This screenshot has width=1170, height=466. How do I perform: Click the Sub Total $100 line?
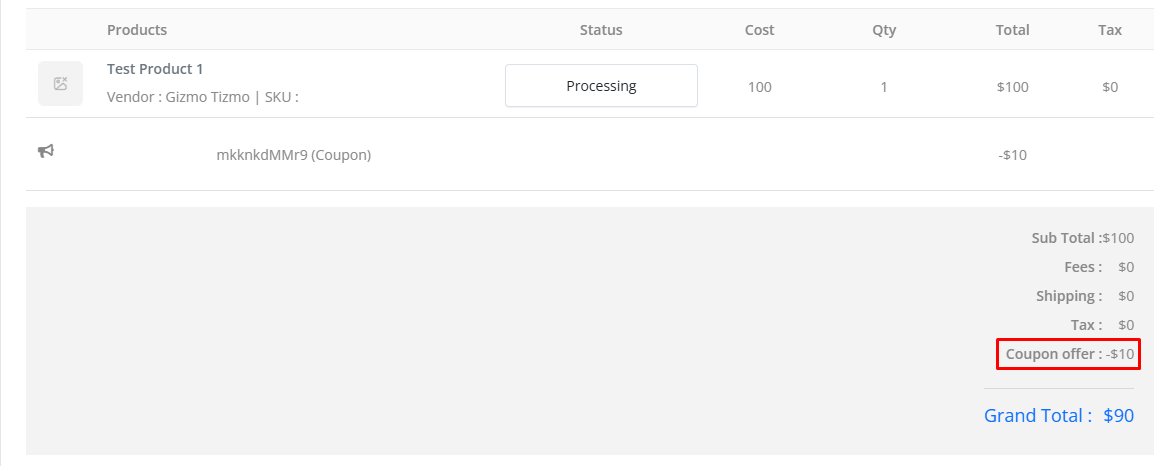click(1082, 238)
